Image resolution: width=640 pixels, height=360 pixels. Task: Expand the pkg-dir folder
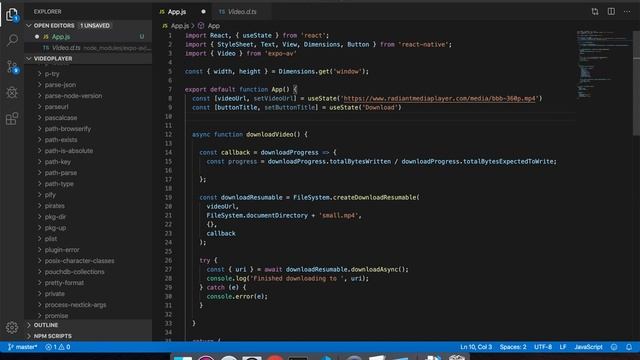click(x=88, y=217)
